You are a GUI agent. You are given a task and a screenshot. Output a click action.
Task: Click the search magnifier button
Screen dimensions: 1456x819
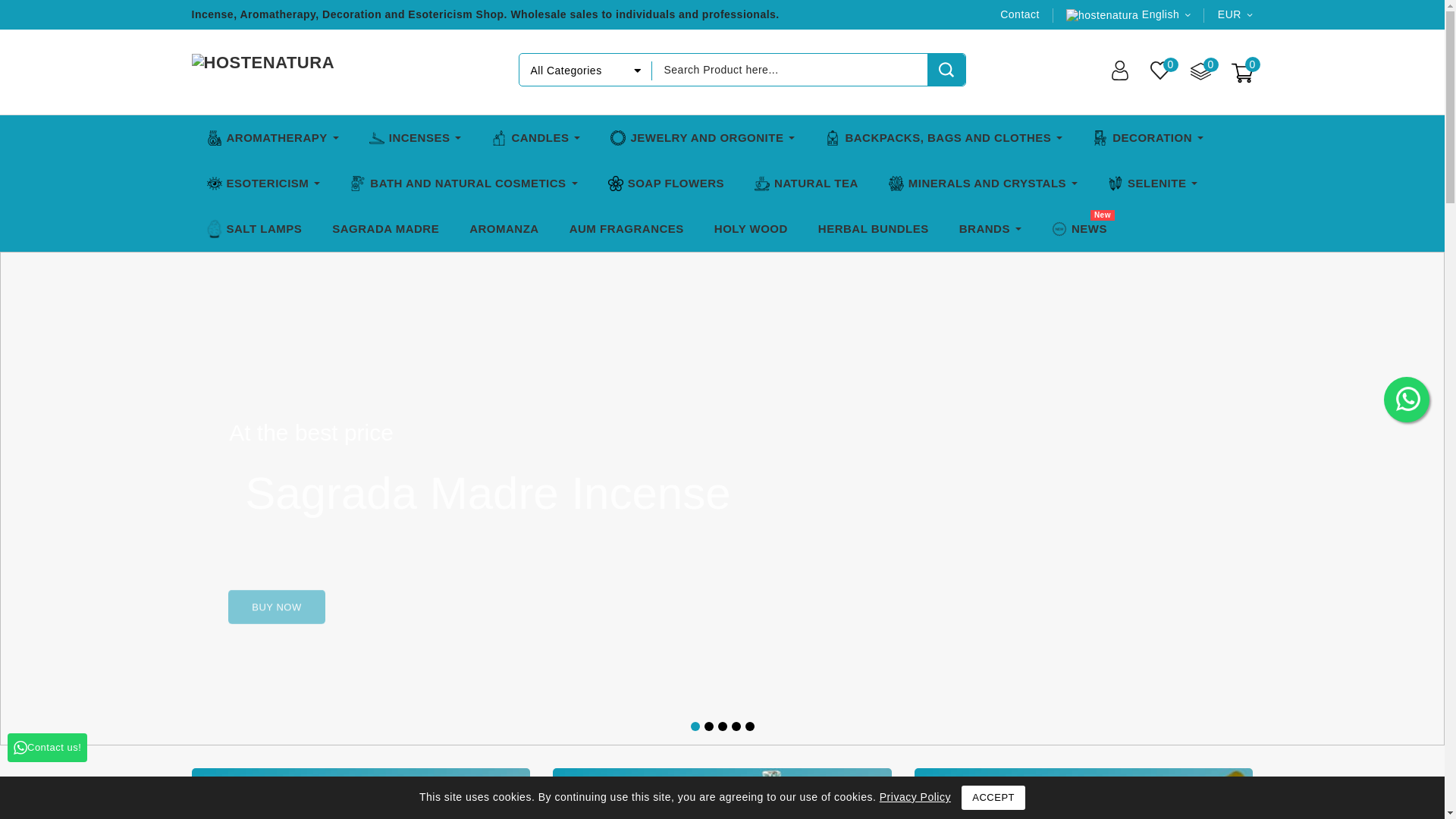[x=946, y=70]
